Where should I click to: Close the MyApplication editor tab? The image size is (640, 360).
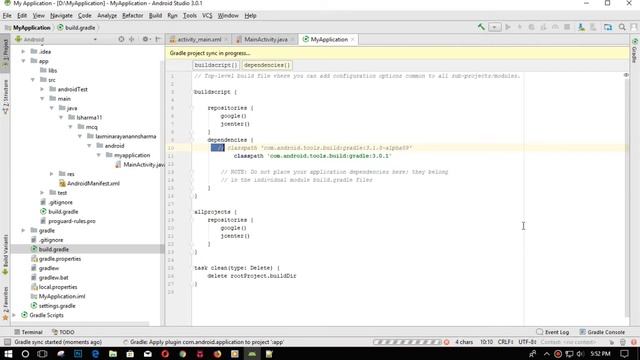pyautogui.click(x=353, y=40)
